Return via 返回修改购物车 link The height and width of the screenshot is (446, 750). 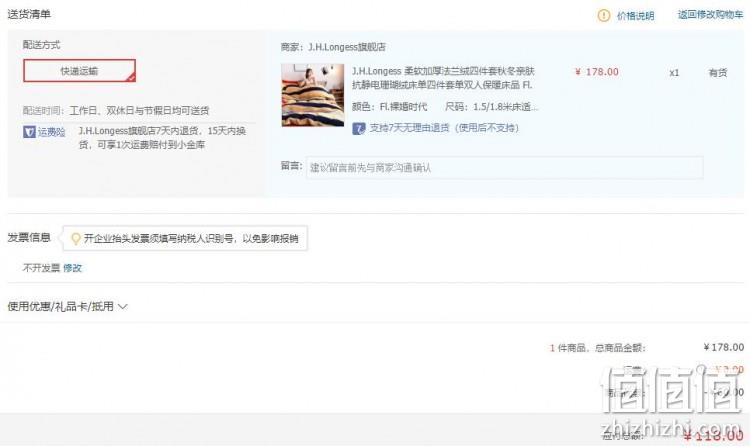click(710, 14)
